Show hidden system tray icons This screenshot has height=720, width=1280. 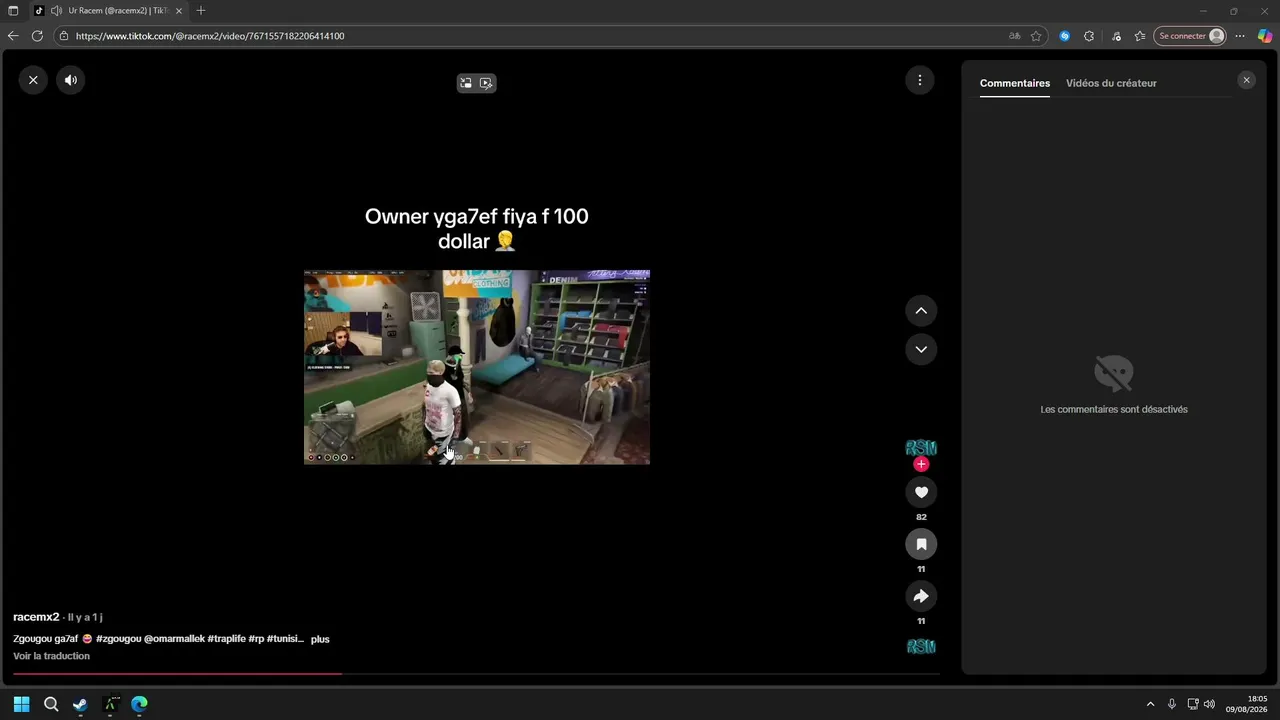tap(1150, 704)
